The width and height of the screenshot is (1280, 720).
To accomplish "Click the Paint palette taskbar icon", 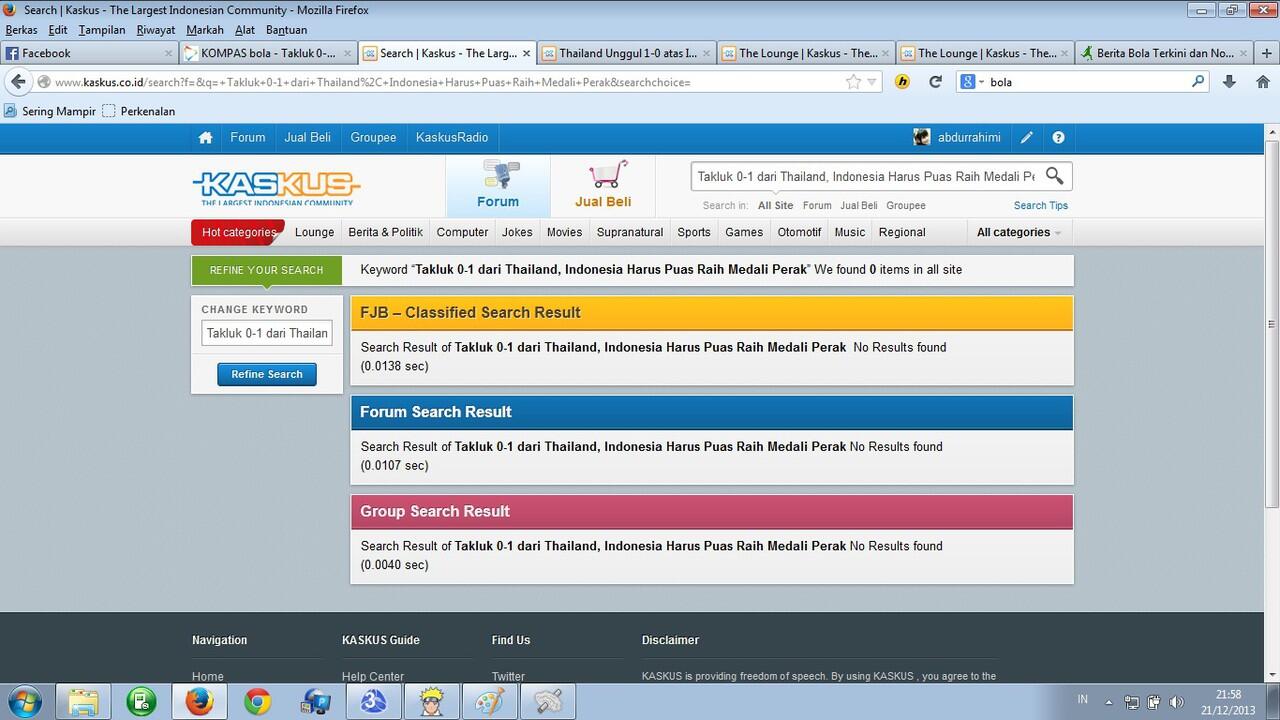I will coord(489,702).
